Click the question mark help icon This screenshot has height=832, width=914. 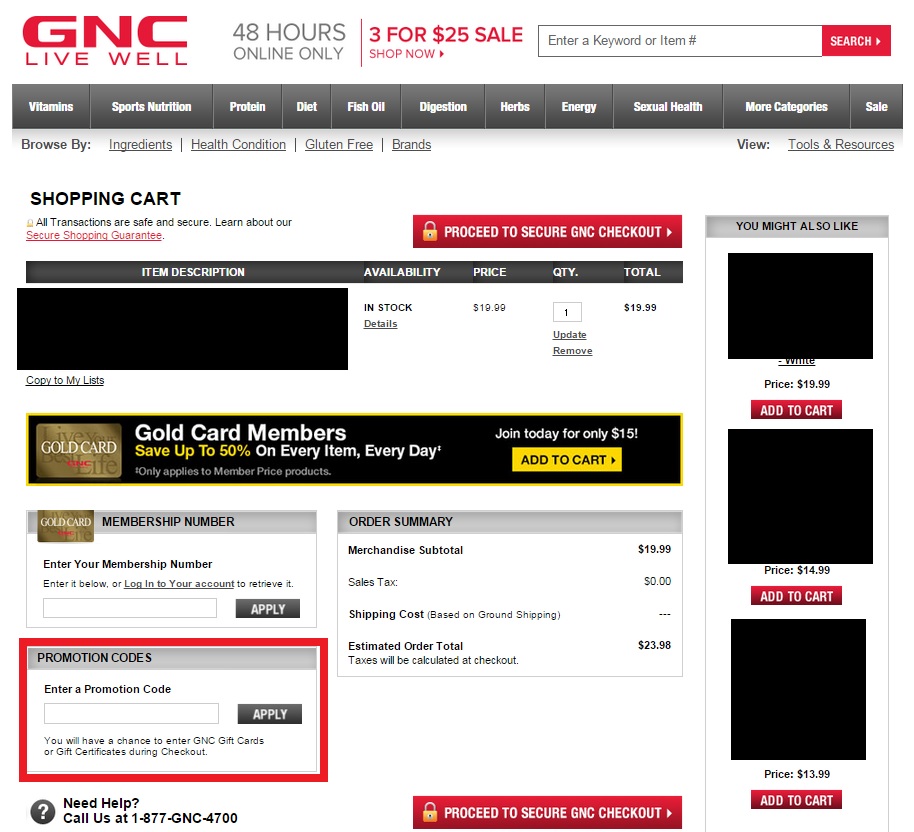tap(43, 811)
